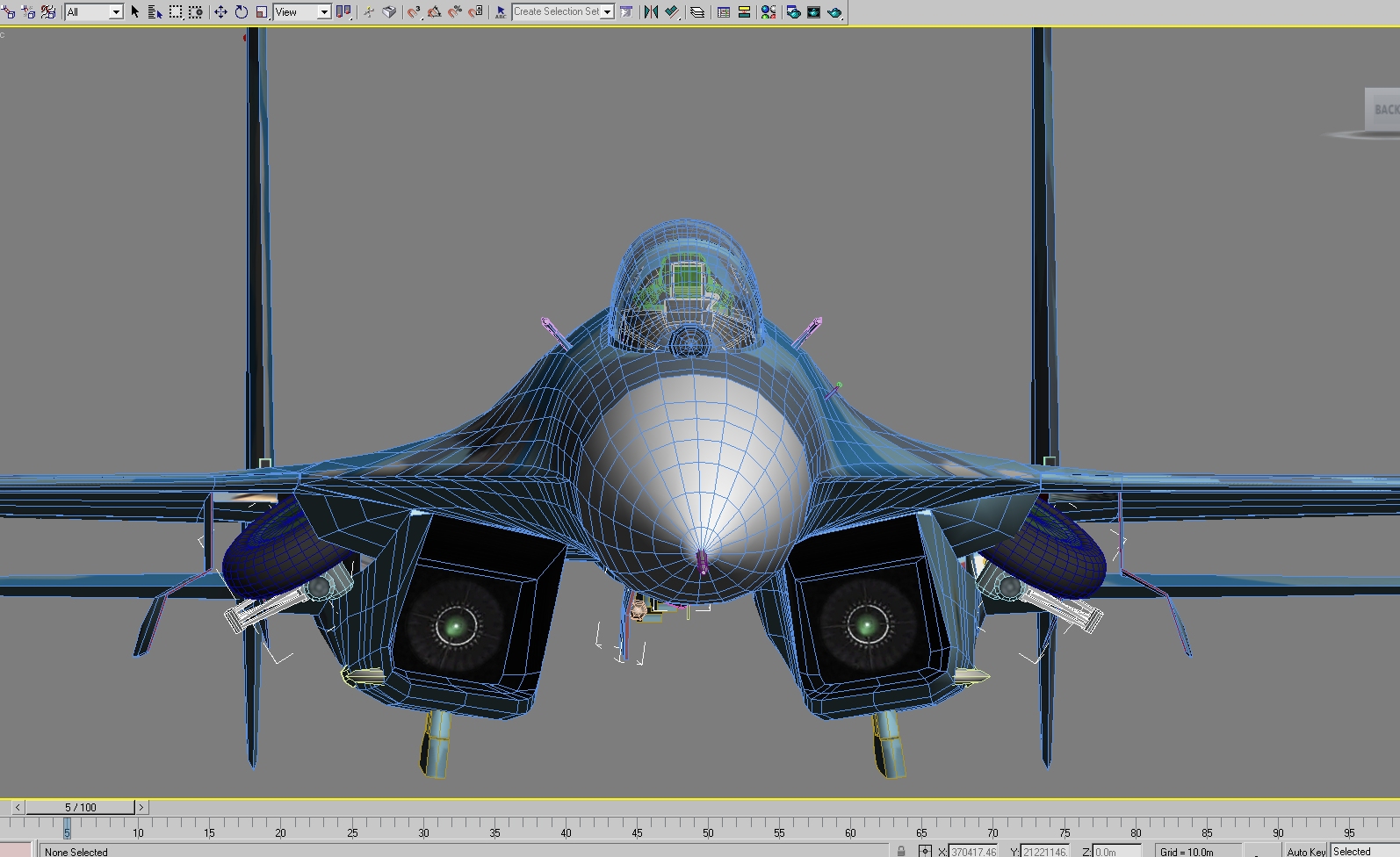Screen dimensions: 1400x857
Task: Toggle the Angle Snap button
Action: pyautogui.click(x=434, y=11)
